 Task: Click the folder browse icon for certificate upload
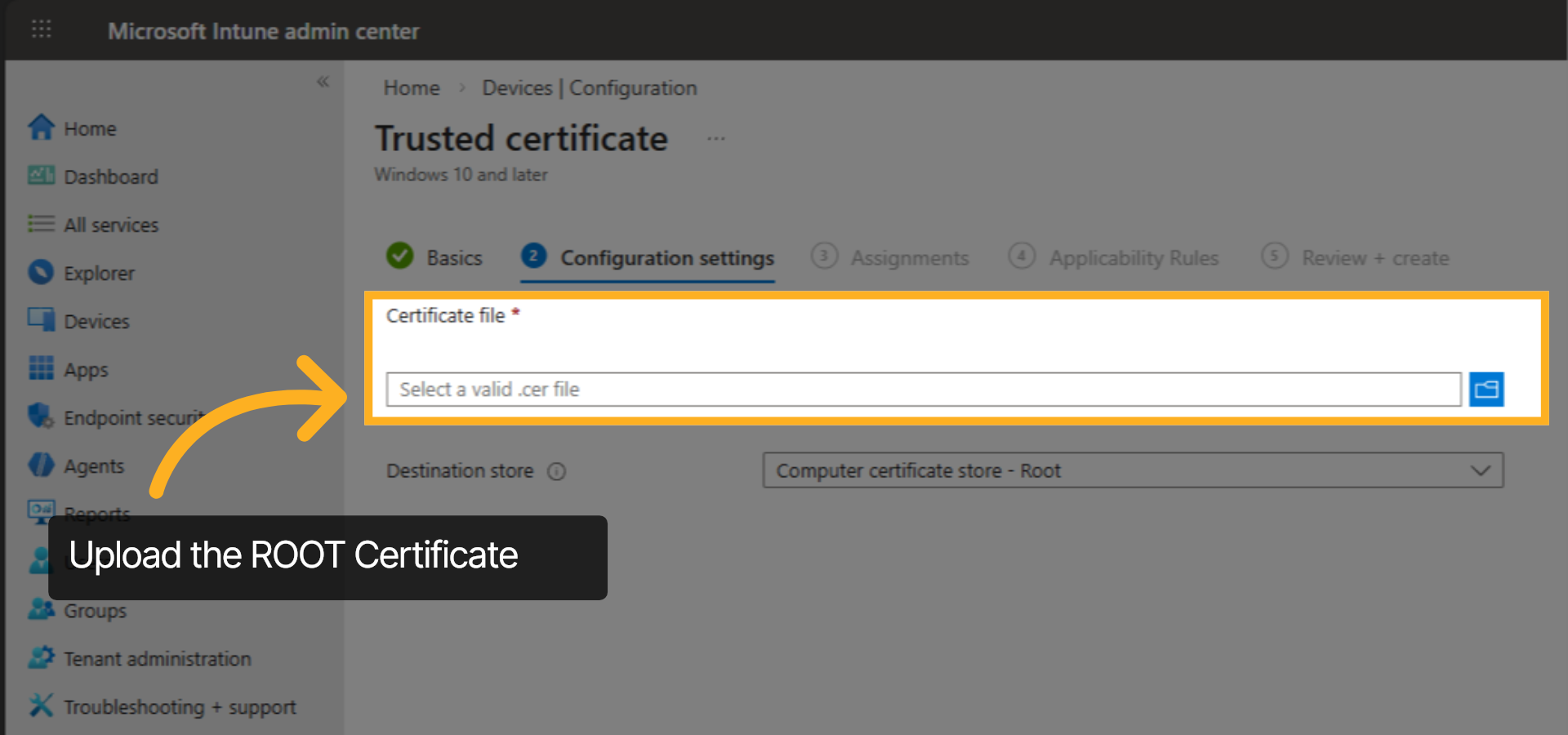point(1486,390)
